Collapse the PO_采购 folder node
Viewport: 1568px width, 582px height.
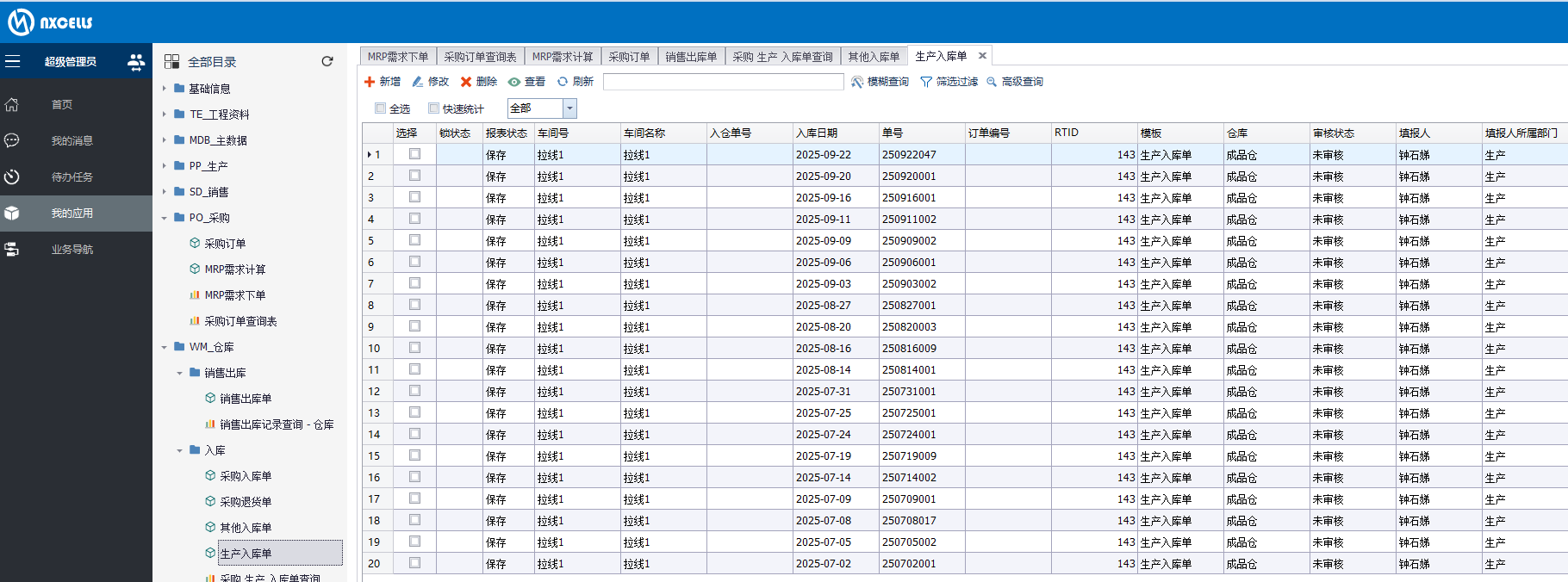tap(165, 218)
